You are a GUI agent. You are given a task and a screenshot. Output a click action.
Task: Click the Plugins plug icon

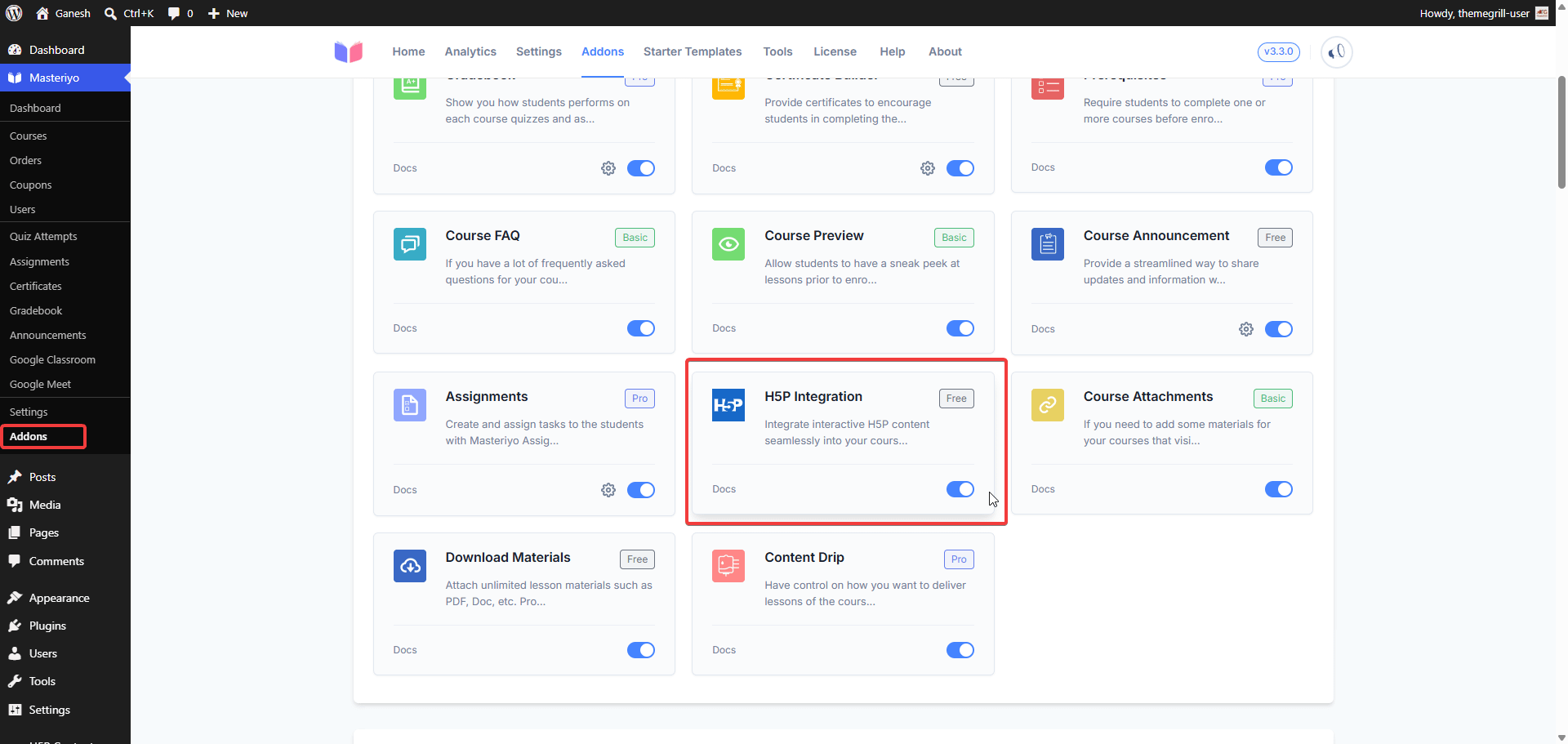pos(15,626)
